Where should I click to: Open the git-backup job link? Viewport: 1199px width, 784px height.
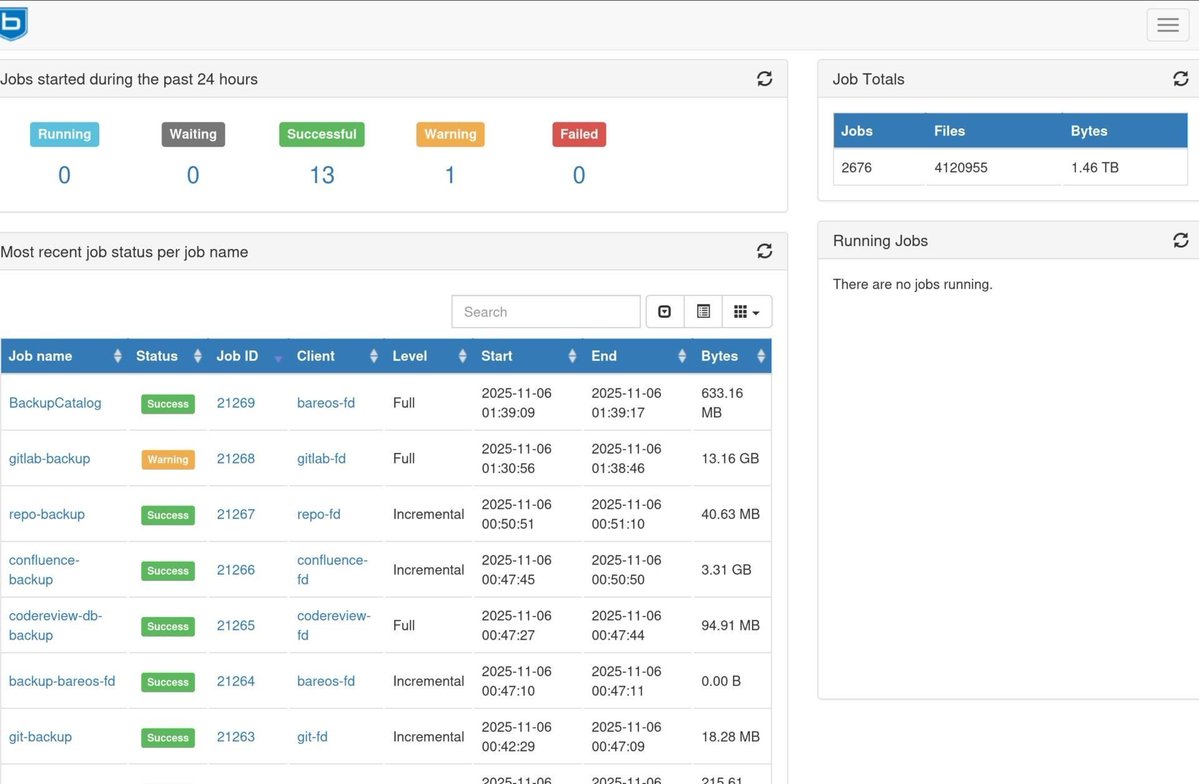tap(40, 737)
